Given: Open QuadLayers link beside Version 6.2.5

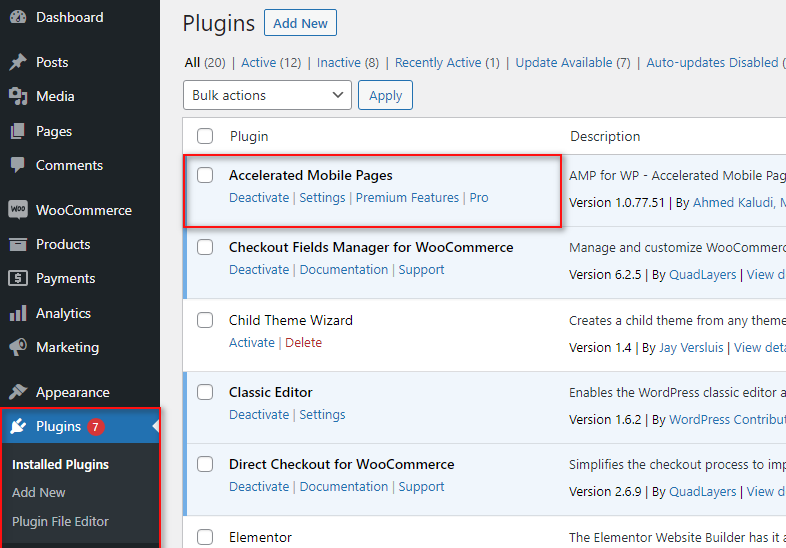Looking at the screenshot, I should 703,275.
